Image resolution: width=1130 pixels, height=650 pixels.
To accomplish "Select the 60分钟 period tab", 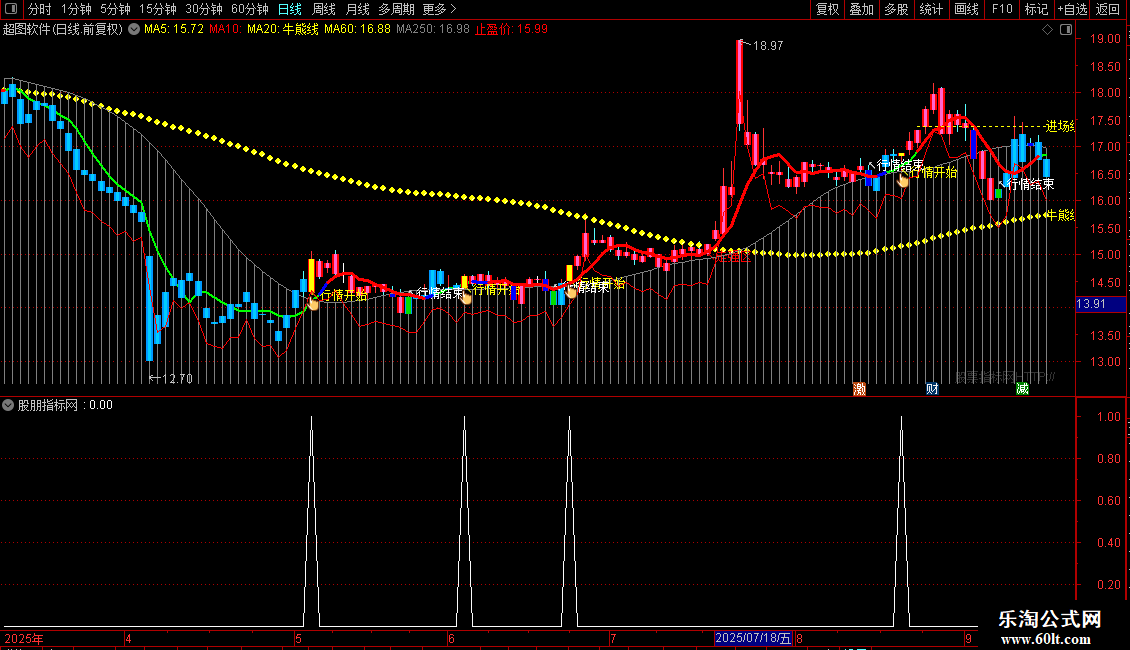I will [x=249, y=9].
